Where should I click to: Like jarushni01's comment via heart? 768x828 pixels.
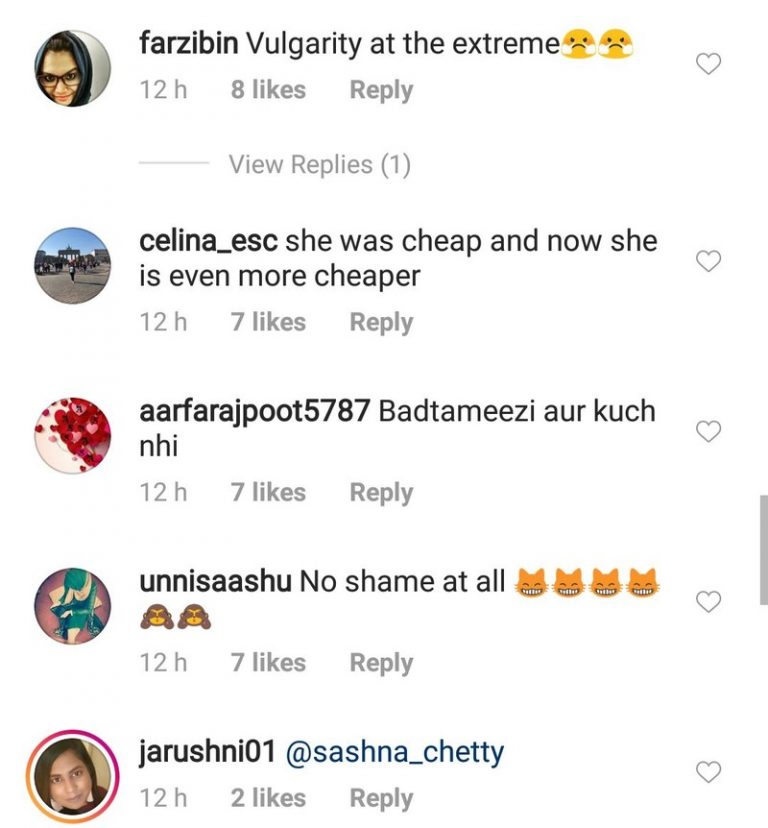708,773
